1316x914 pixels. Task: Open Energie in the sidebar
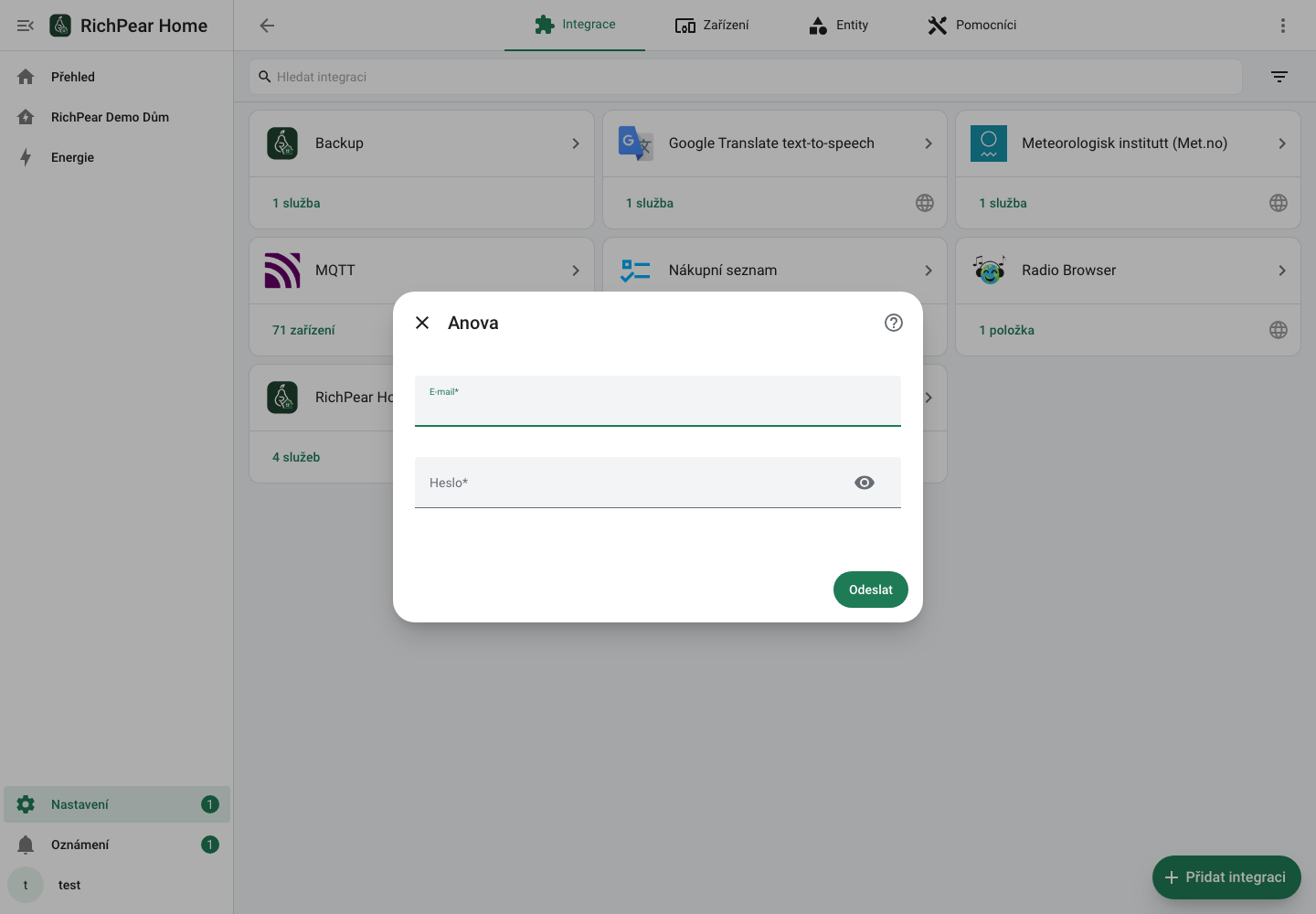coord(117,157)
